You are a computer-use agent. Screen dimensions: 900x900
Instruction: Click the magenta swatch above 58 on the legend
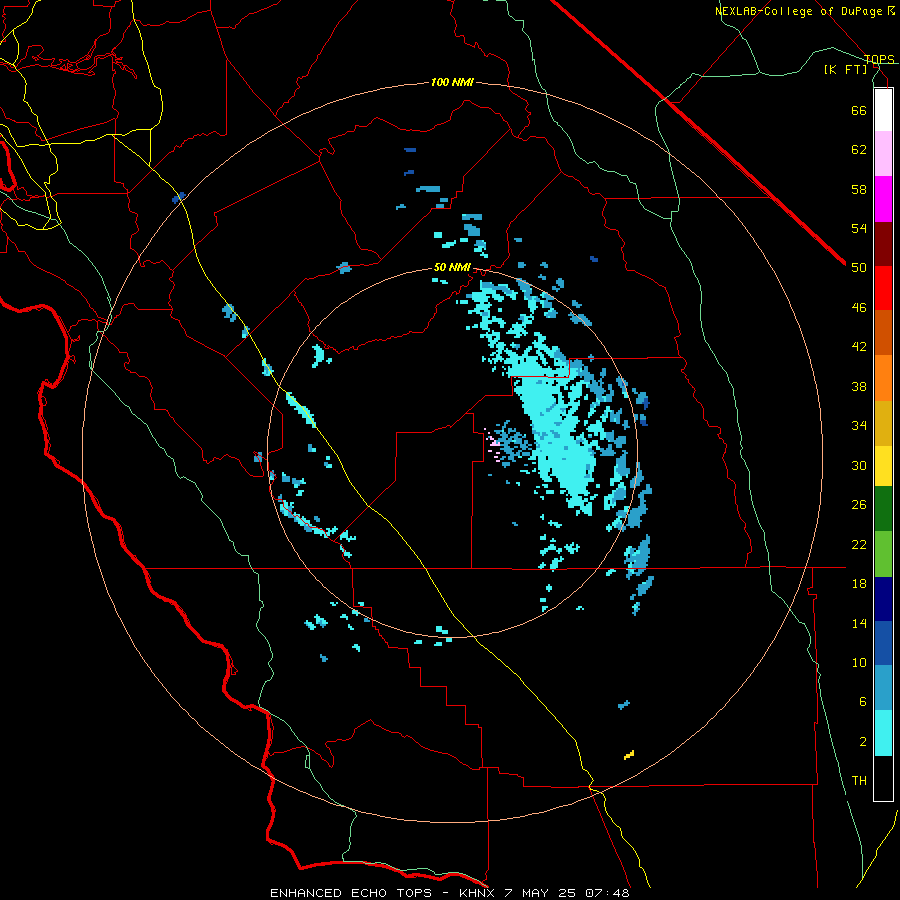883,199
